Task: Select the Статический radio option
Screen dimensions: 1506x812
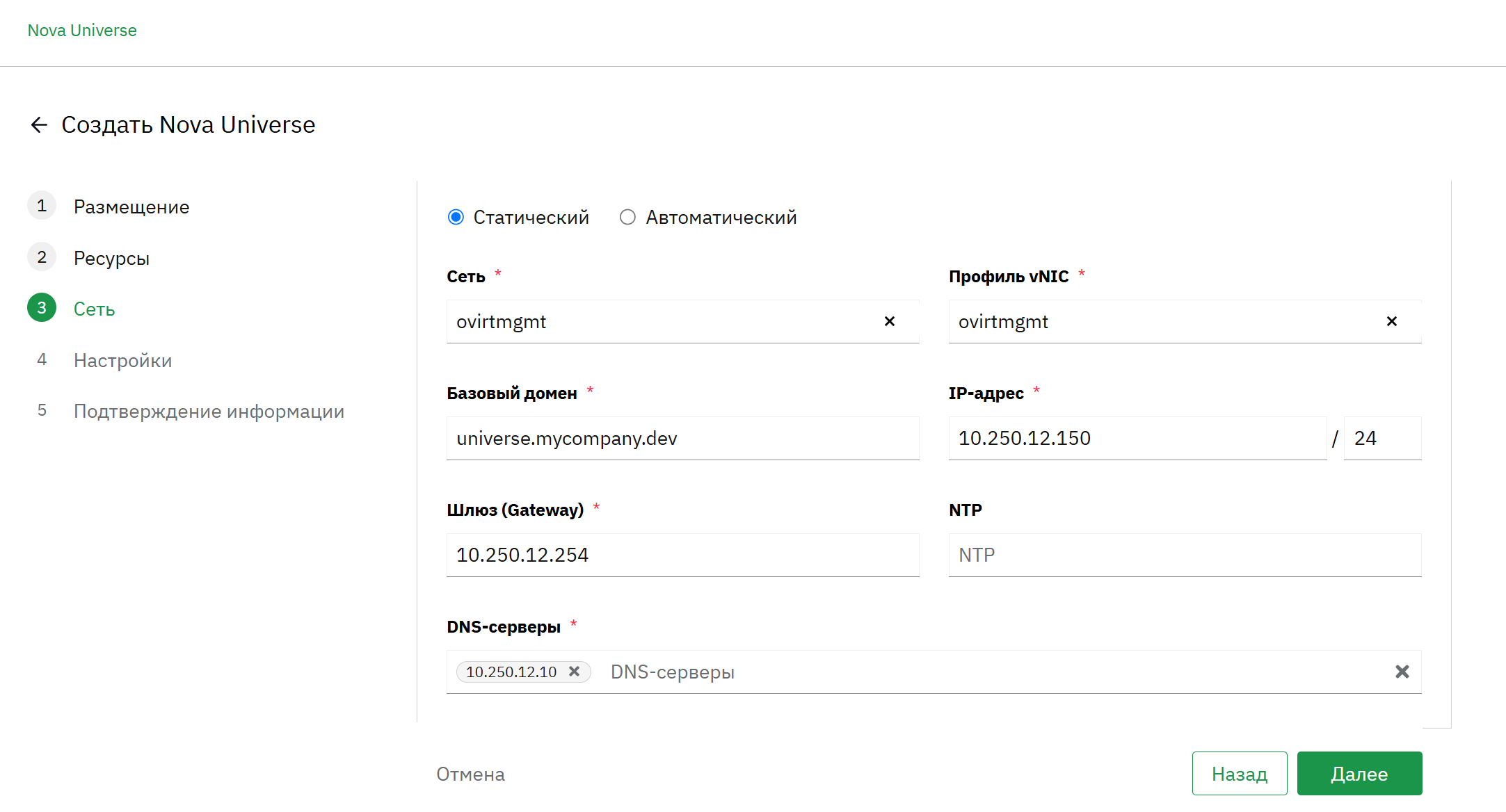Action: pos(456,218)
